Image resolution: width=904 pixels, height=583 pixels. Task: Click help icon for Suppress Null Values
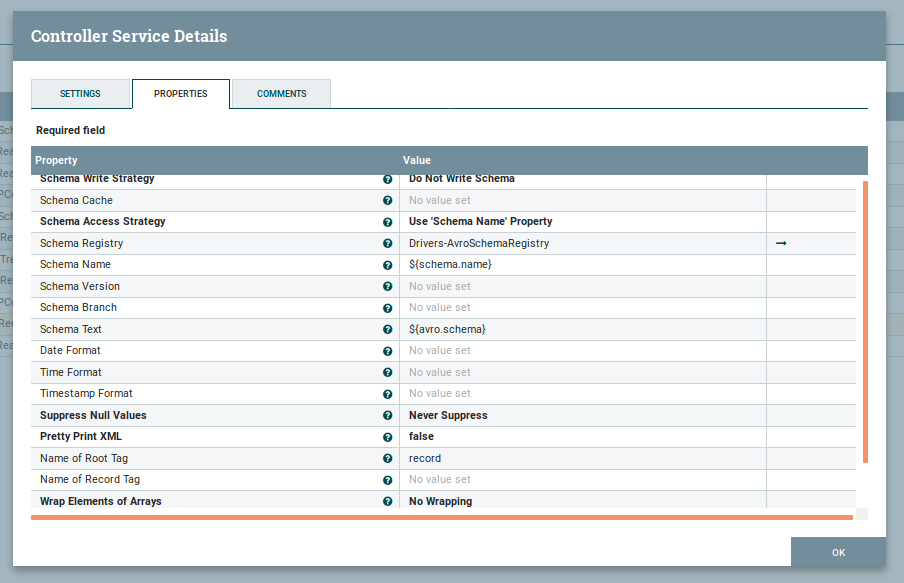coord(387,415)
